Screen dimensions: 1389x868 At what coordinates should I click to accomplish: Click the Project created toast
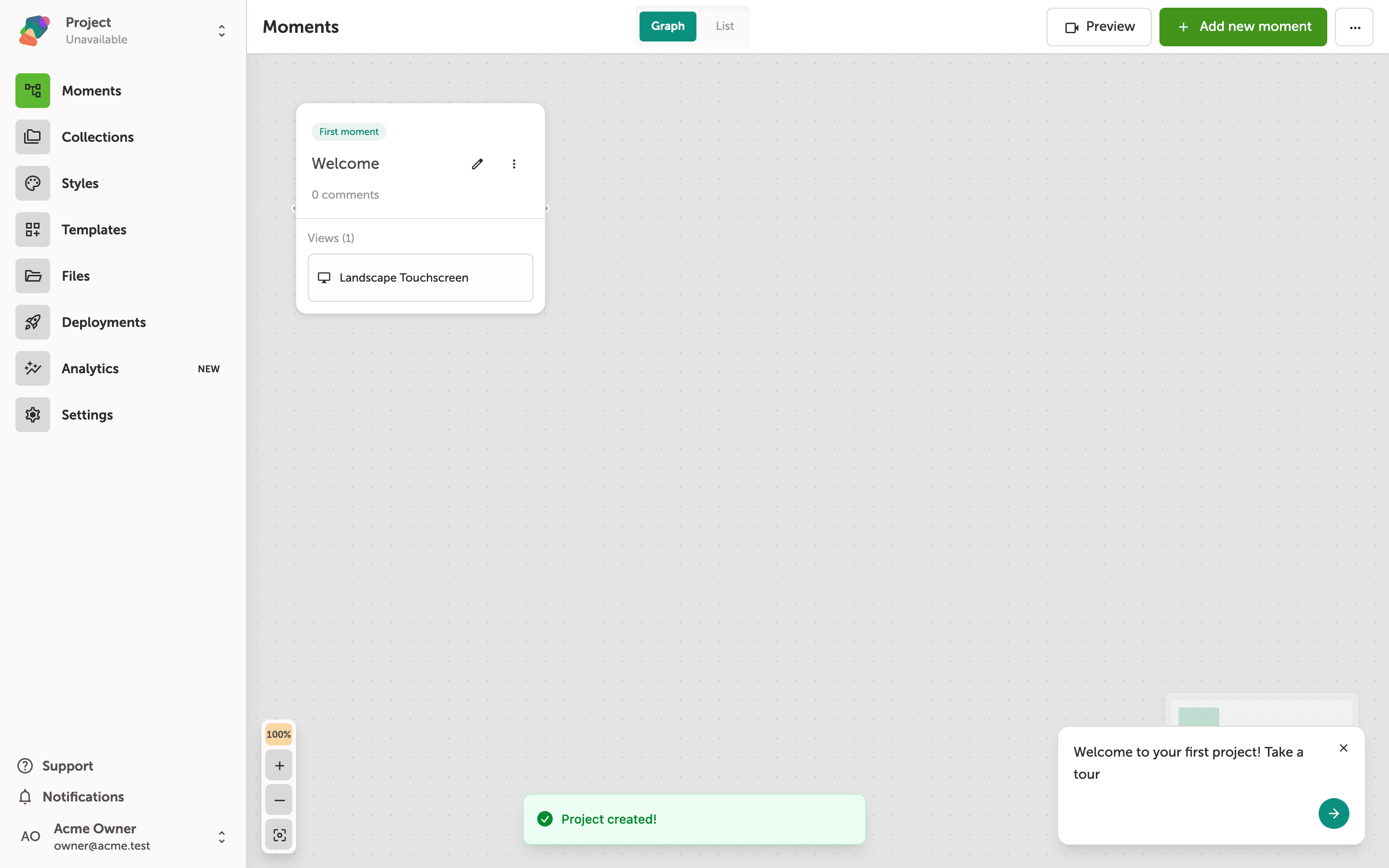pos(694,819)
